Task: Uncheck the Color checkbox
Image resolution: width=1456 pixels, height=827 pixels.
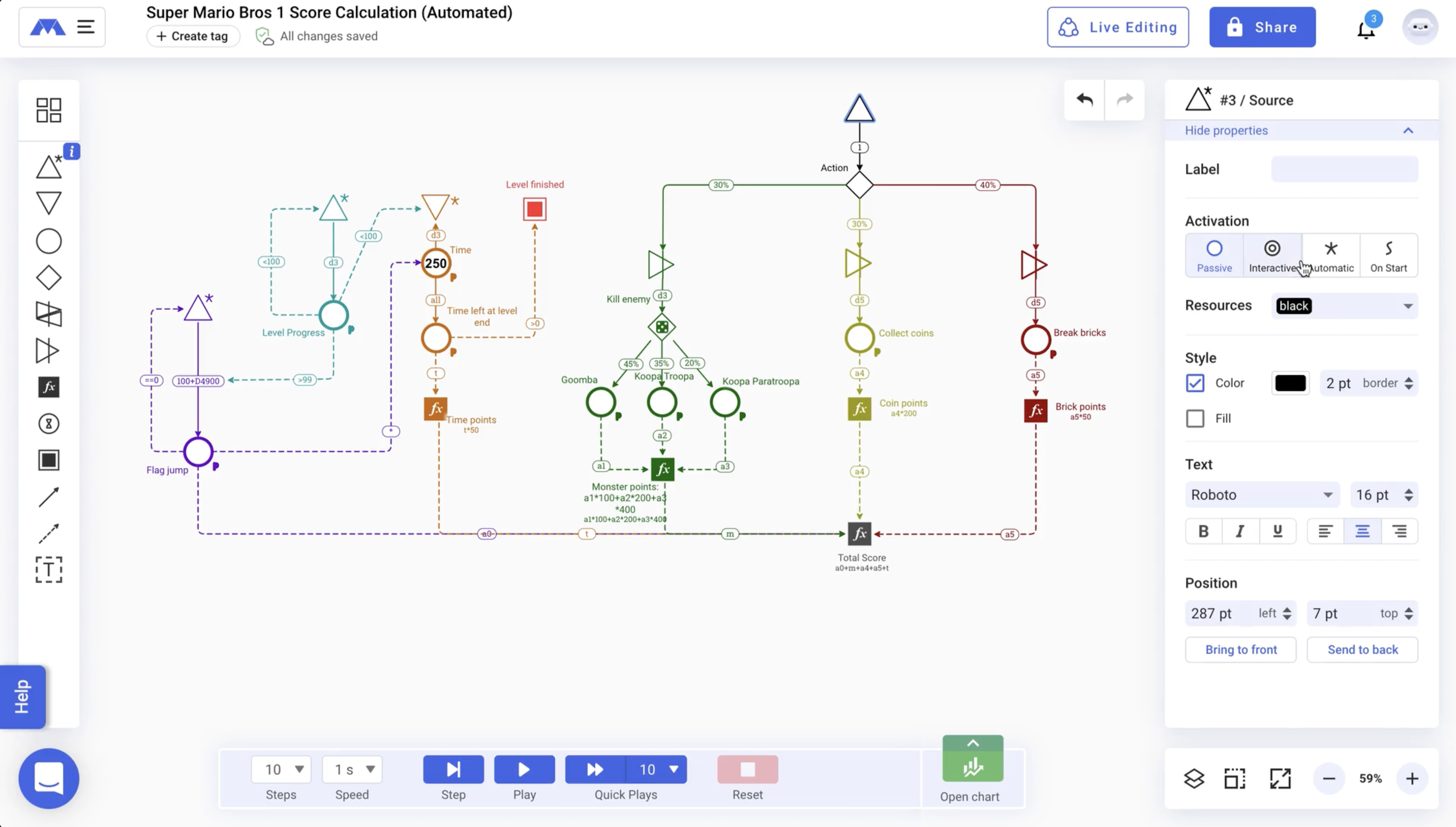Action: [x=1195, y=383]
